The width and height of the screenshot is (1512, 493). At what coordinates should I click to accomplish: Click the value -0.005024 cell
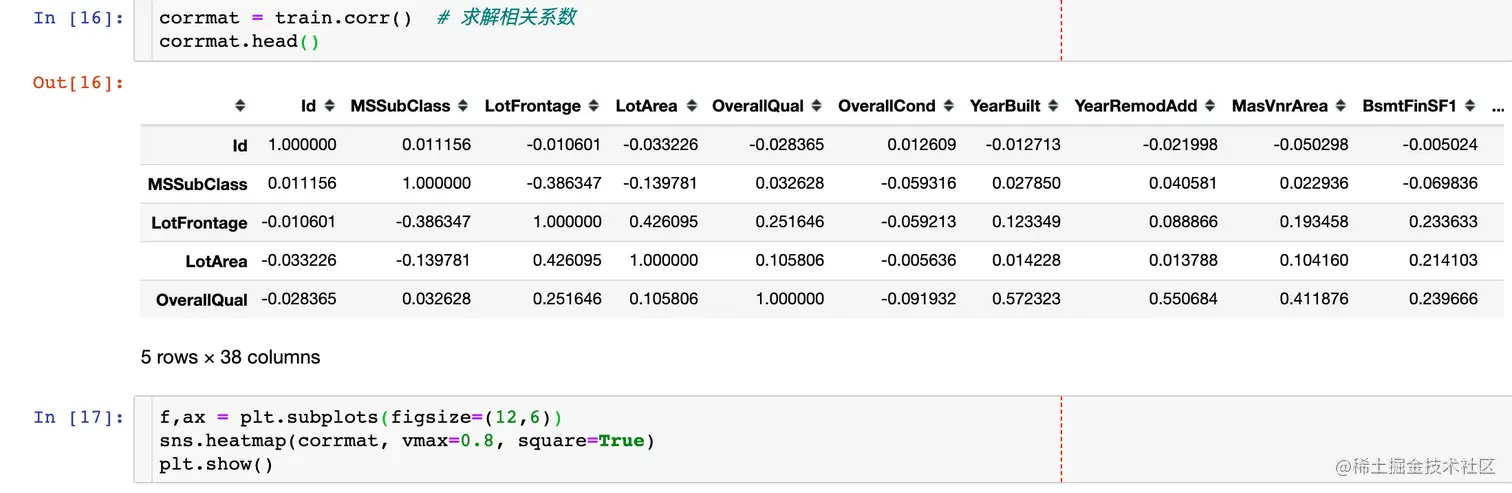tap(1440, 145)
